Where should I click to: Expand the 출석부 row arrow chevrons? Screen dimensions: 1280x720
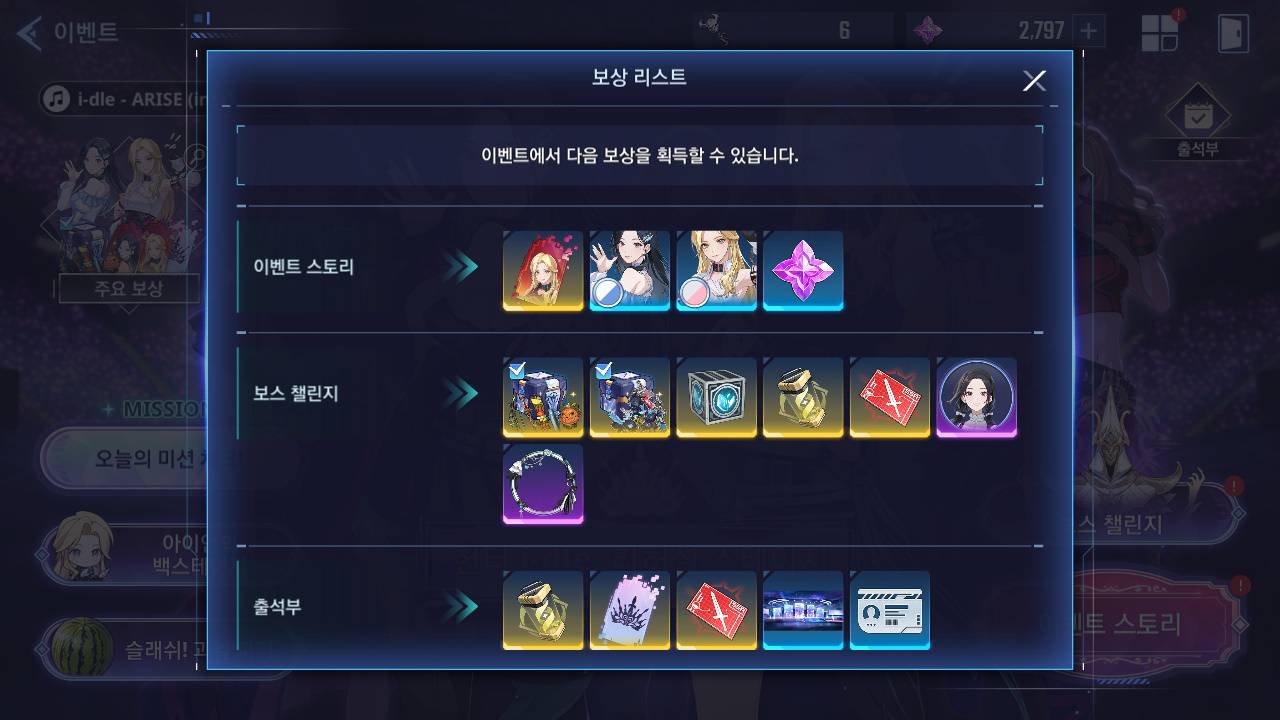(462, 606)
